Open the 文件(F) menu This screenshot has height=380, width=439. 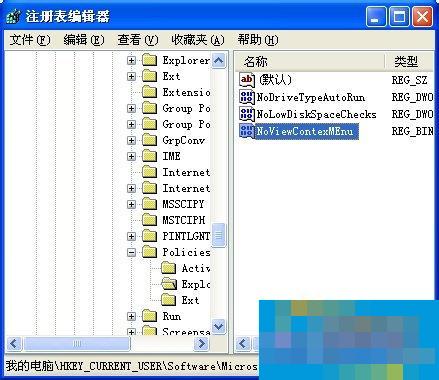point(30,40)
